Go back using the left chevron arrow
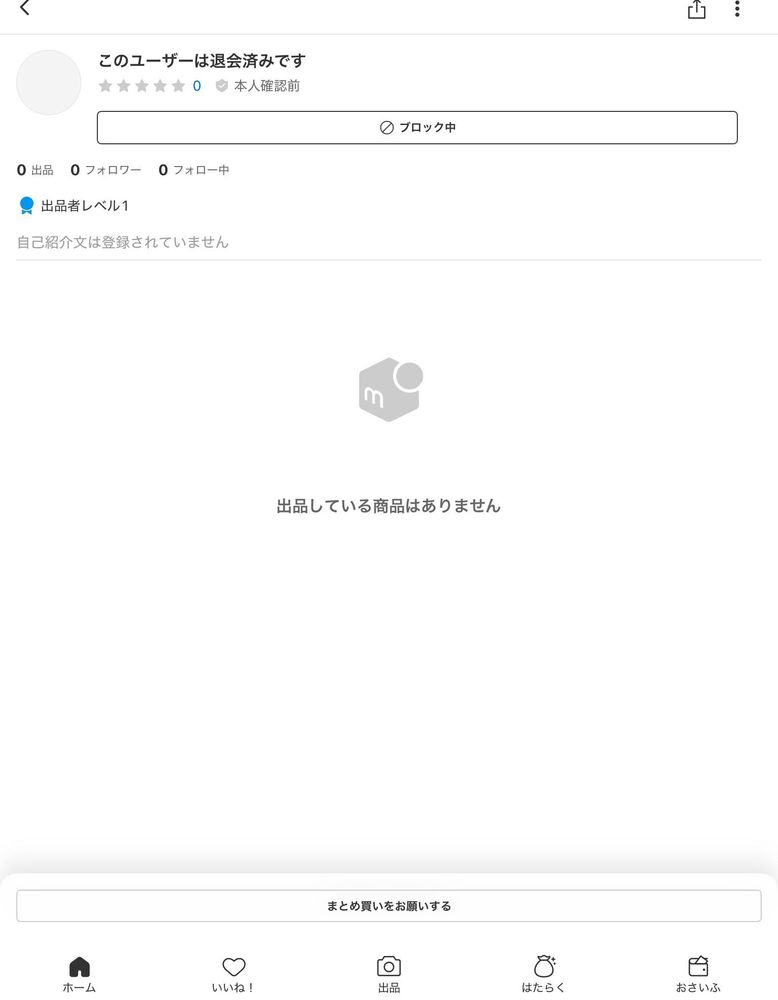This screenshot has height=1000, width=778. pos(25,8)
